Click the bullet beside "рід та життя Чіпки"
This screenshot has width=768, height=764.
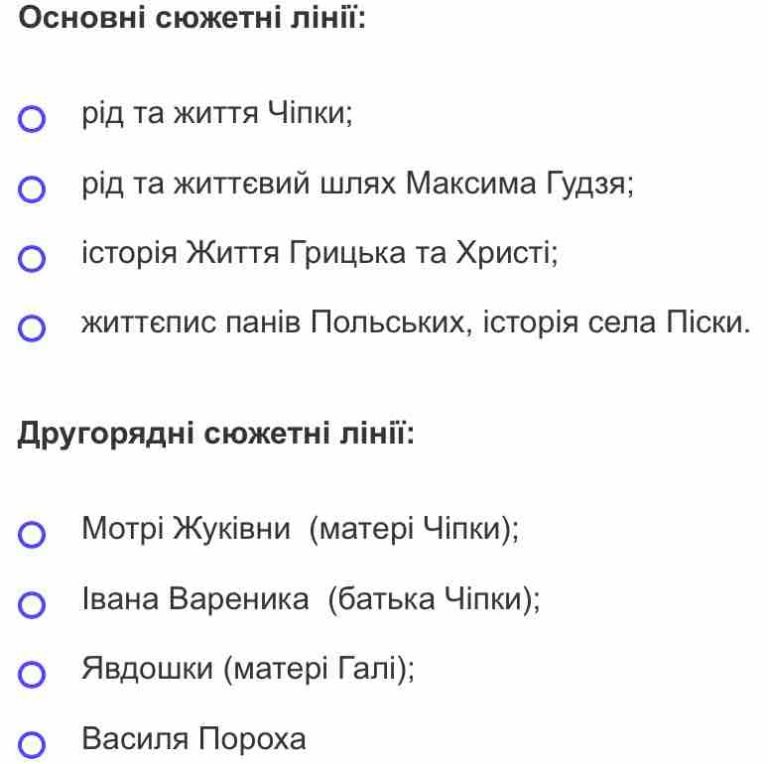pos(32,119)
